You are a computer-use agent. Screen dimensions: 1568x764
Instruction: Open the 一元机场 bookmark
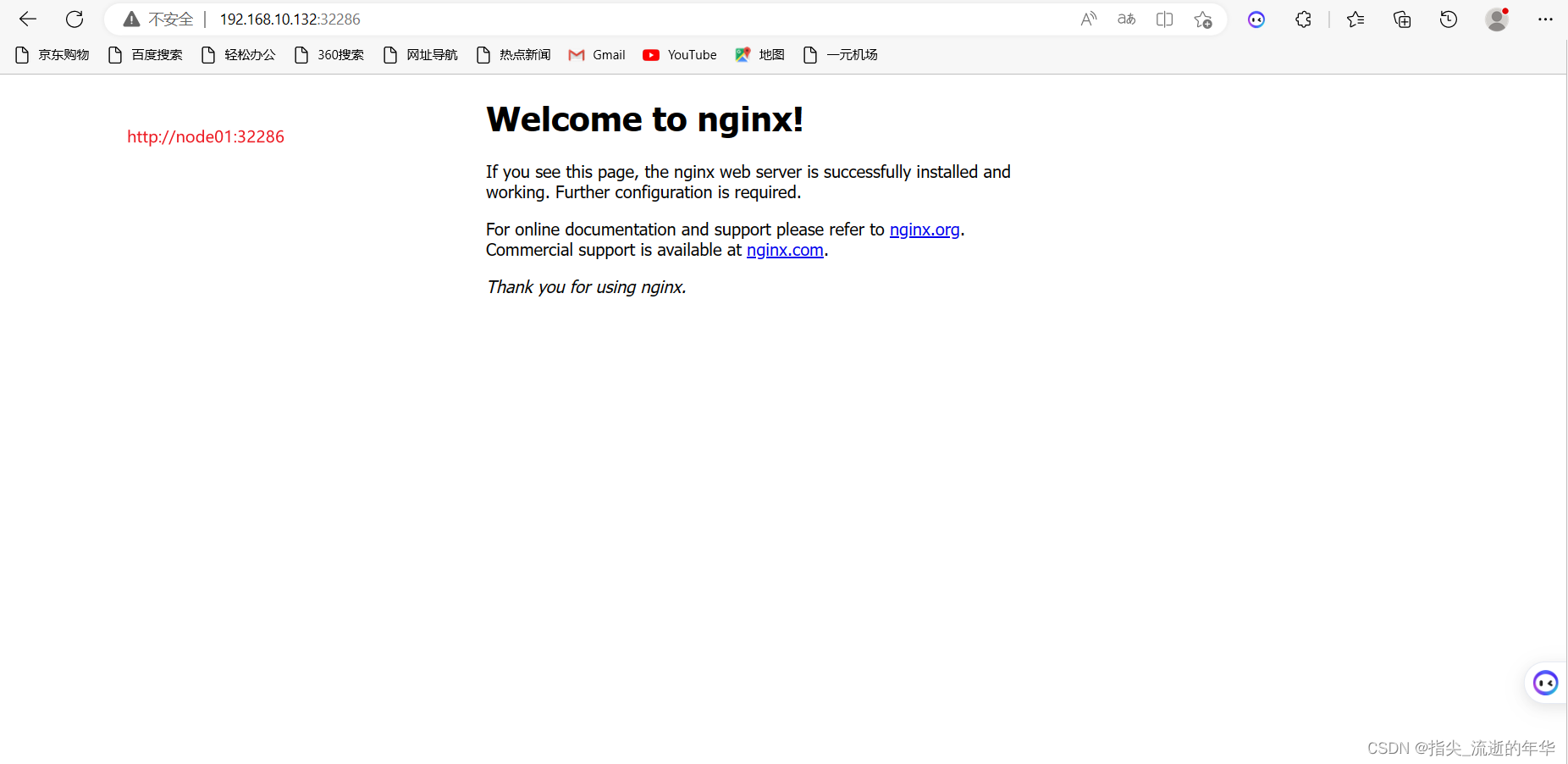coord(841,55)
